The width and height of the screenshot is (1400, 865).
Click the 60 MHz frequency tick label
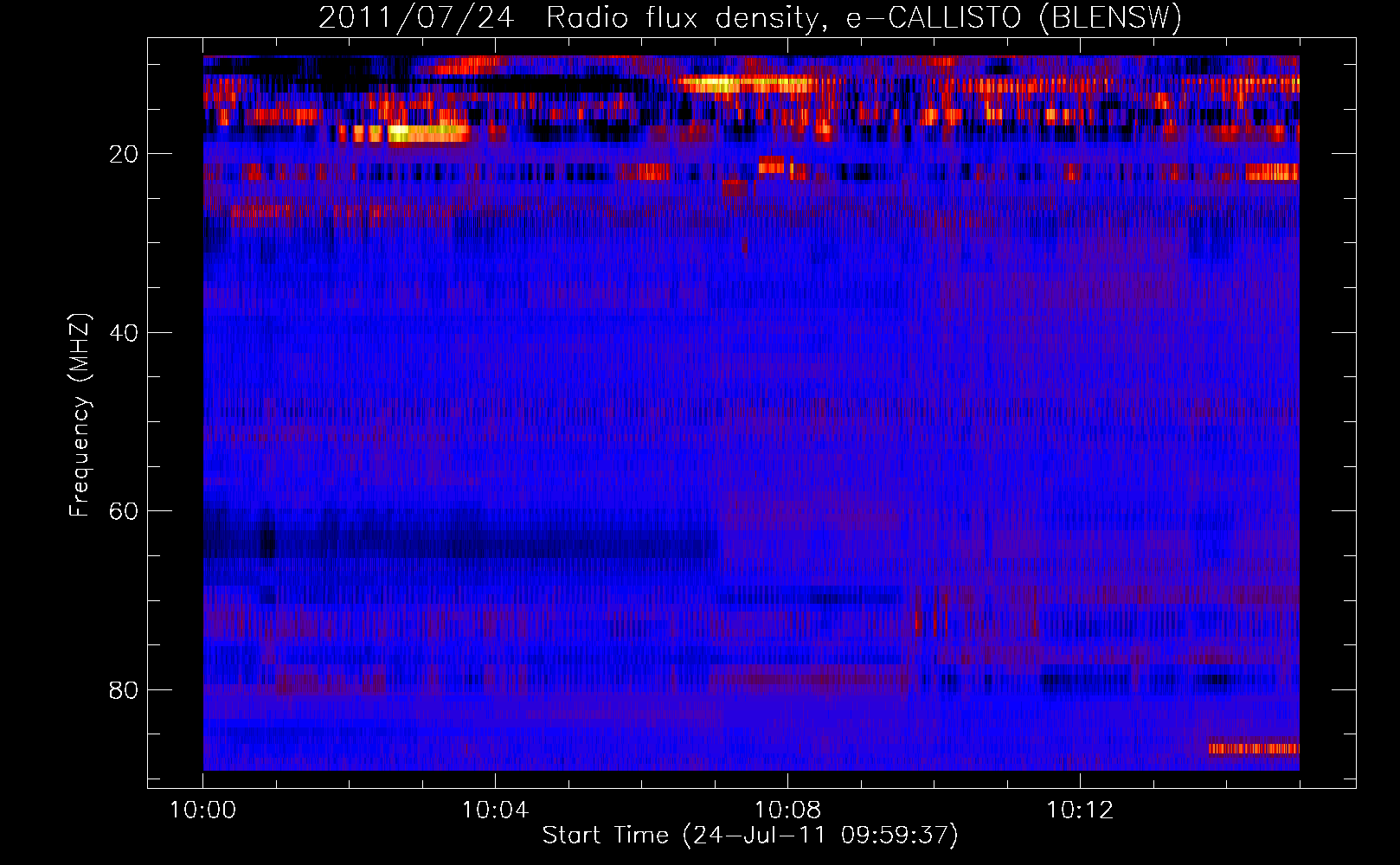(124, 511)
